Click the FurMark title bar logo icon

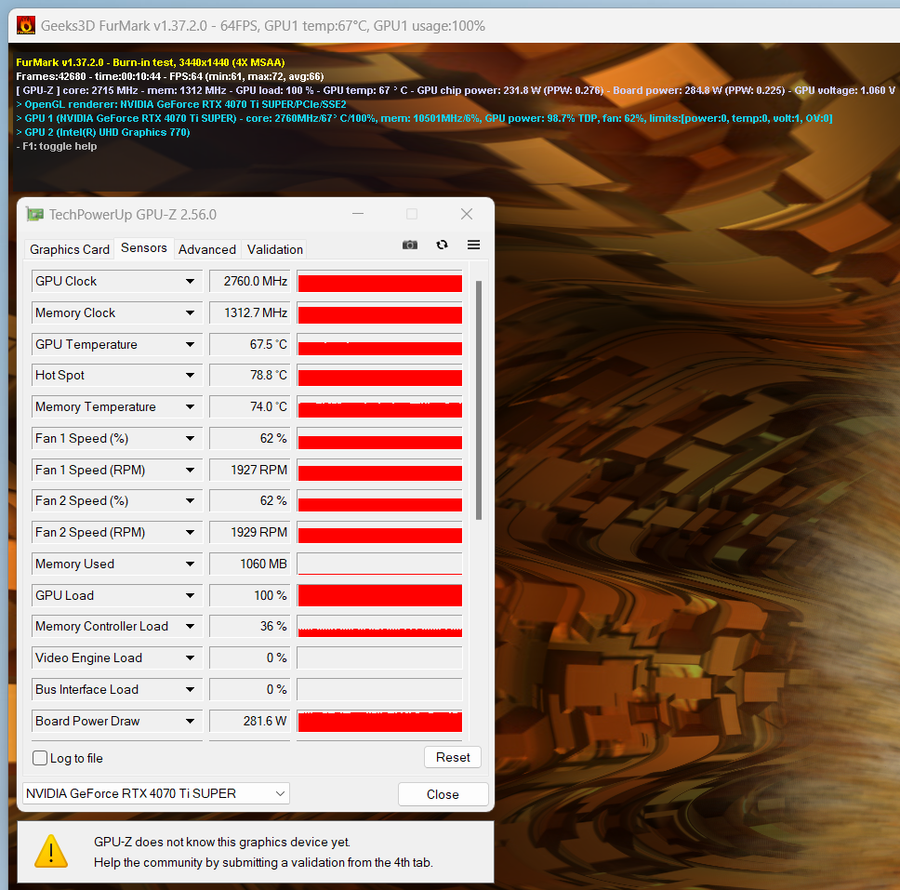pos(26,26)
